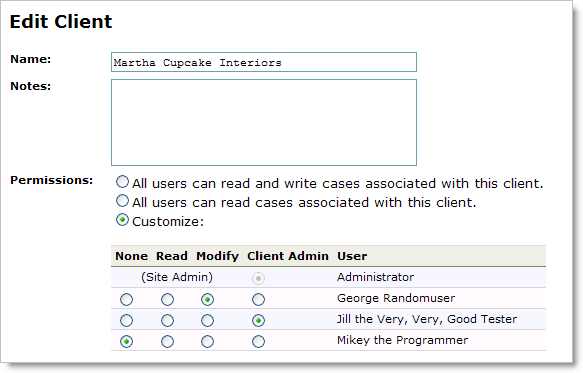This screenshot has width=583, height=373.
Task: Click Administrator's Client Admin radio button
Action: (258, 278)
